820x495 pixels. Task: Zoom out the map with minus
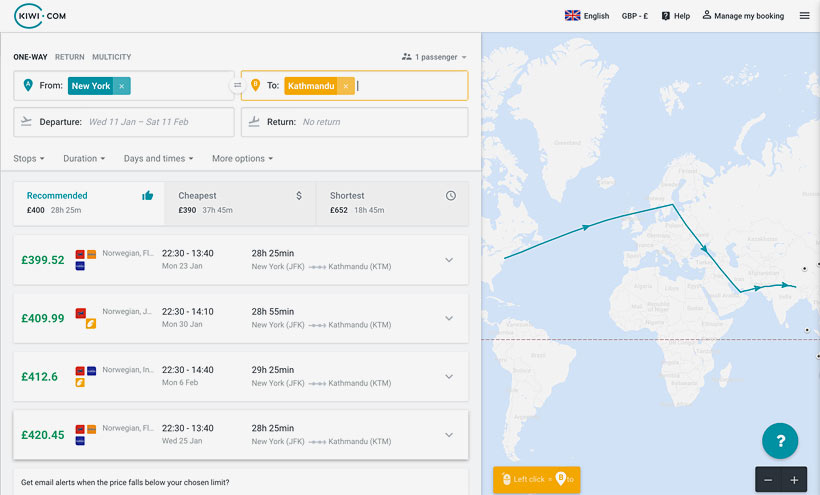[768, 480]
